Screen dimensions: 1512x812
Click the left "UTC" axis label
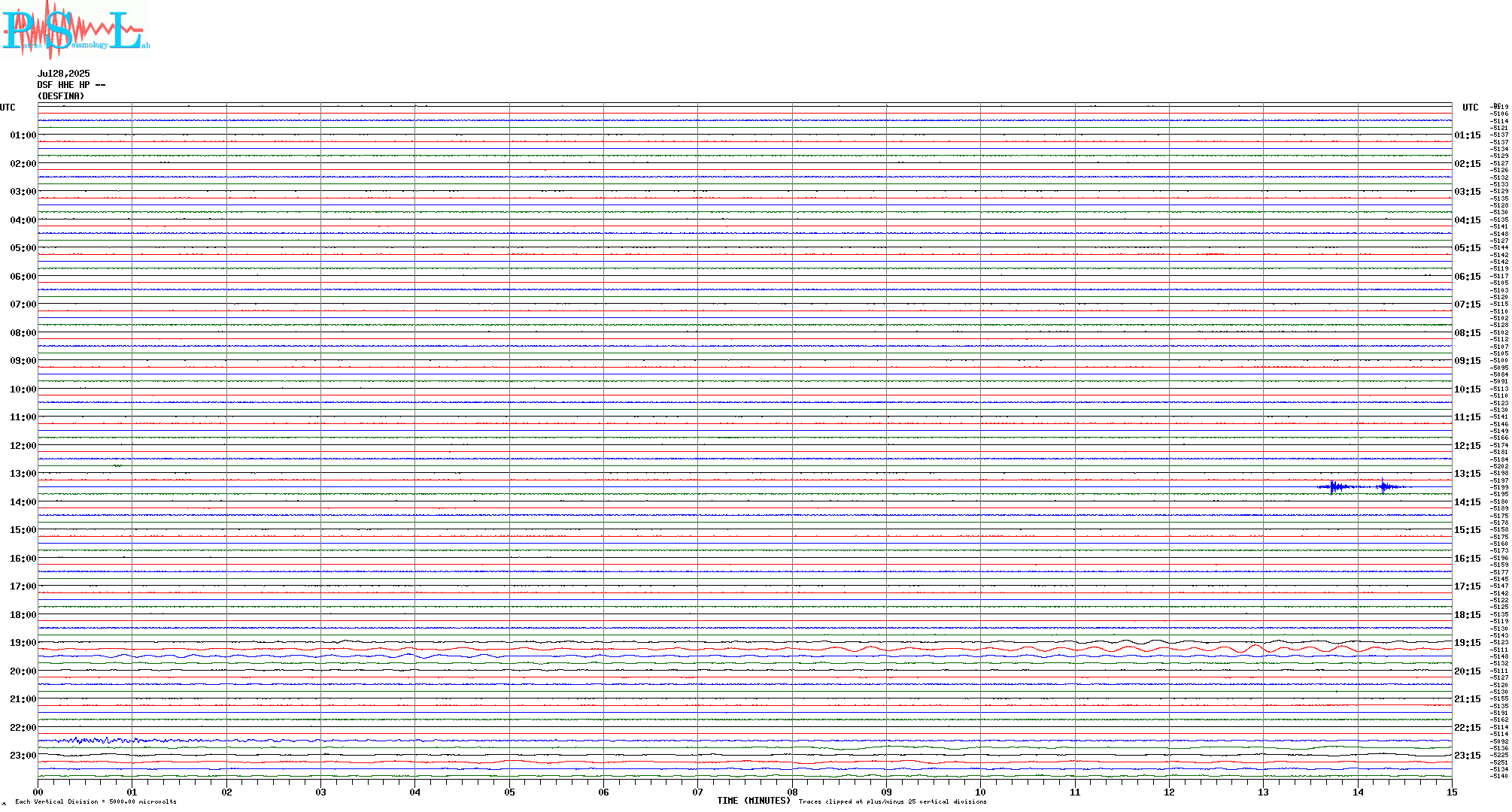point(8,108)
